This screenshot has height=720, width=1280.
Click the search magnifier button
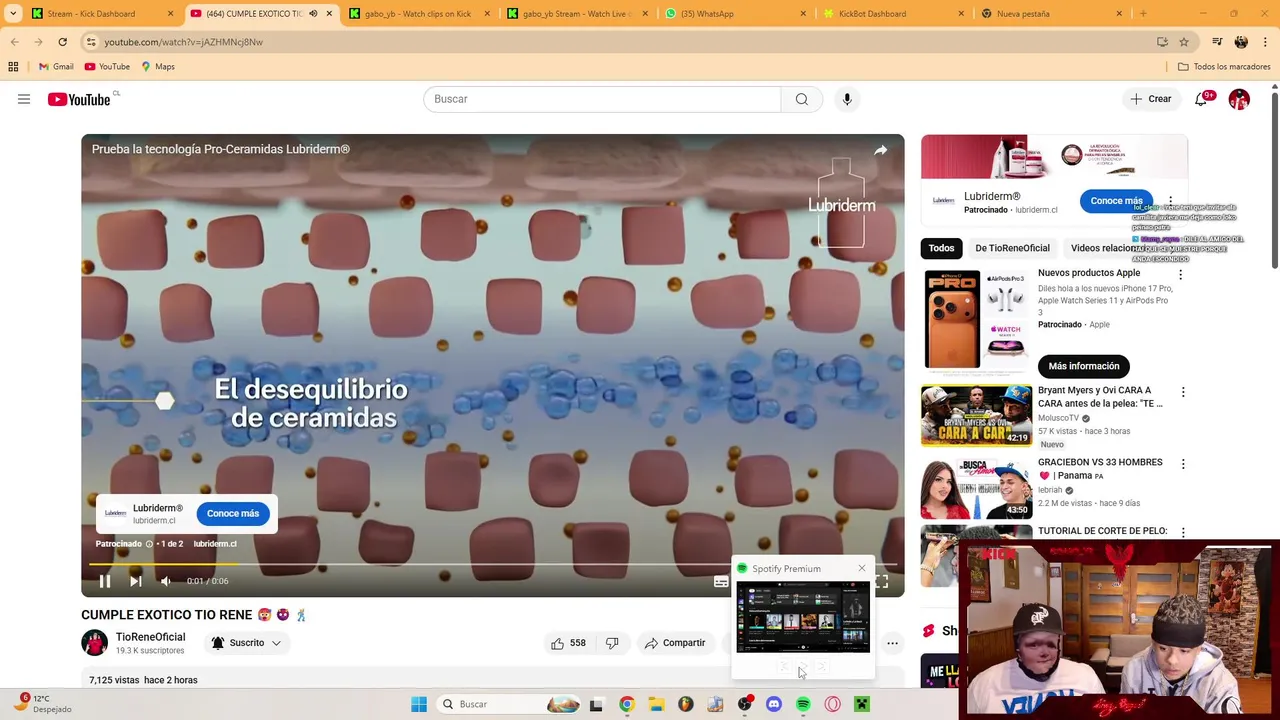[x=802, y=99]
